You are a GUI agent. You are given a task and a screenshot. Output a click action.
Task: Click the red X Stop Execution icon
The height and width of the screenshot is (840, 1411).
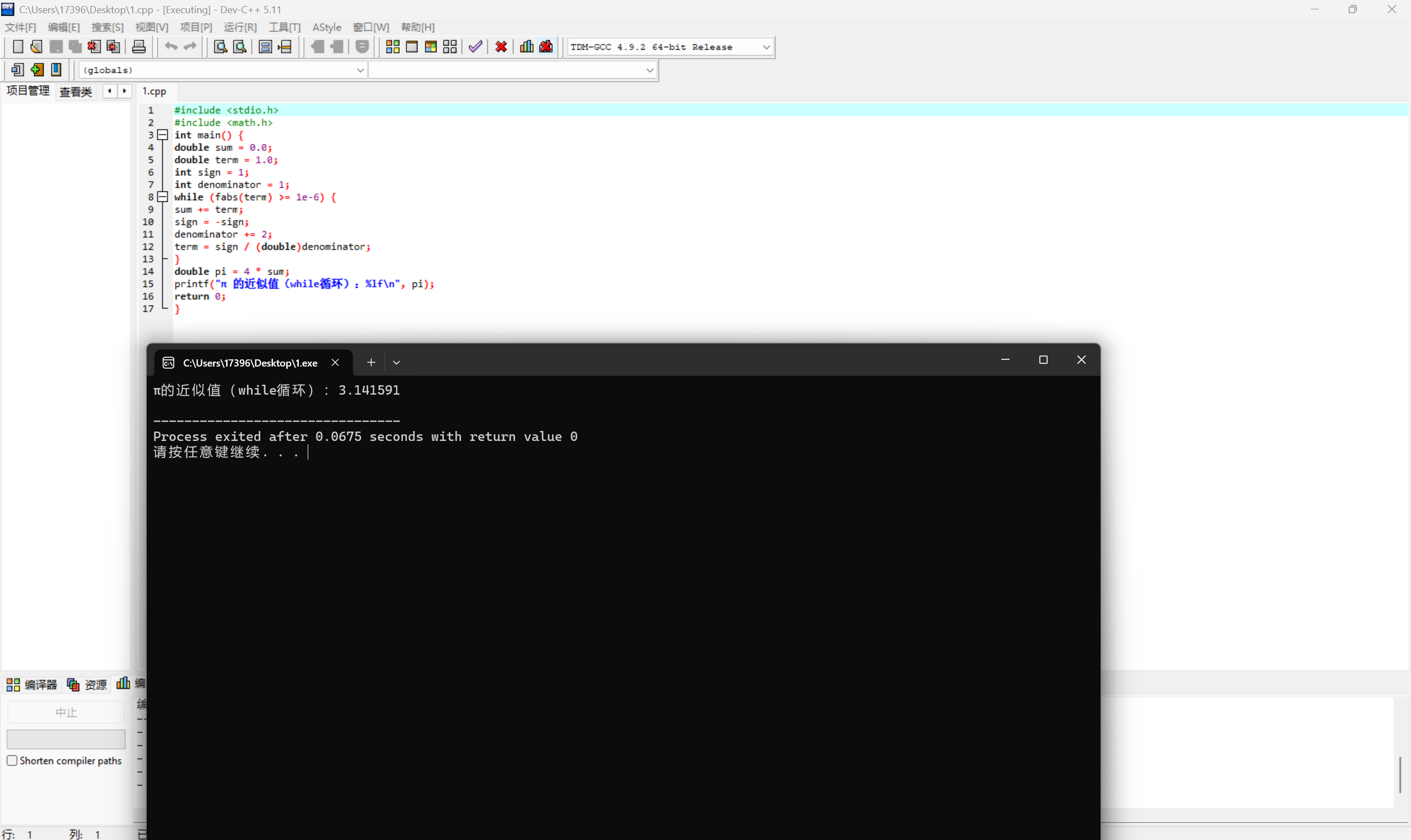(x=501, y=47)
